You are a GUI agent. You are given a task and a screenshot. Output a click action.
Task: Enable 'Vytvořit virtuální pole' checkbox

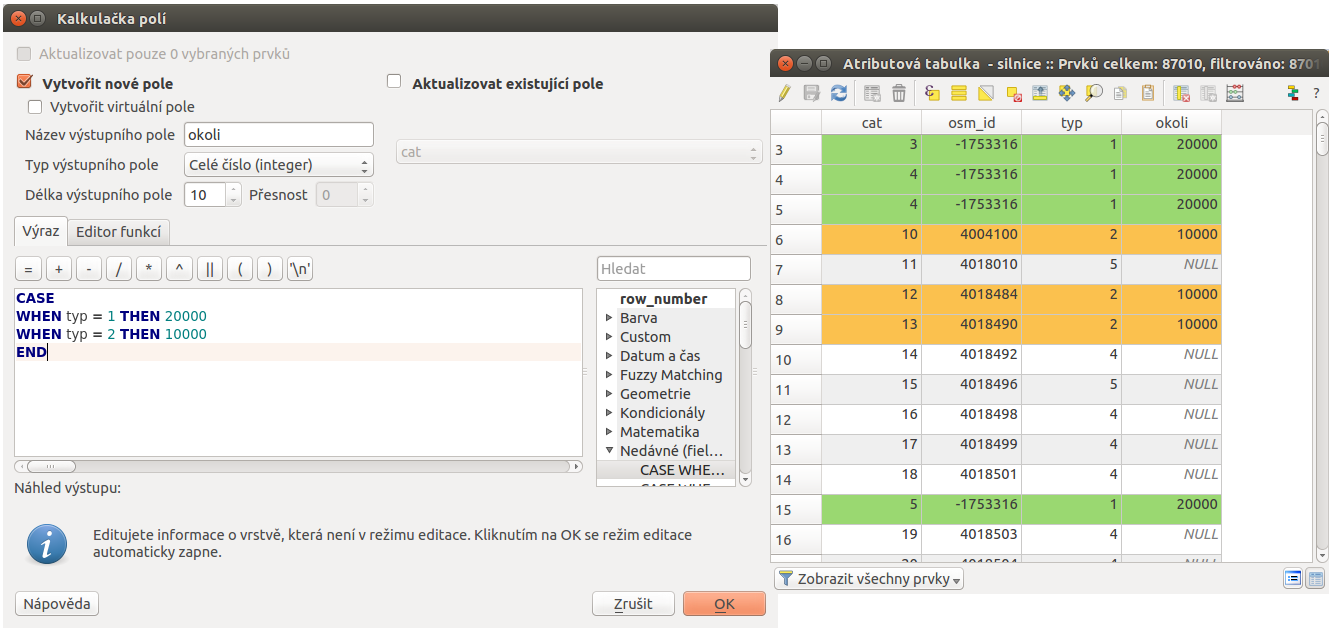point(35,106)
